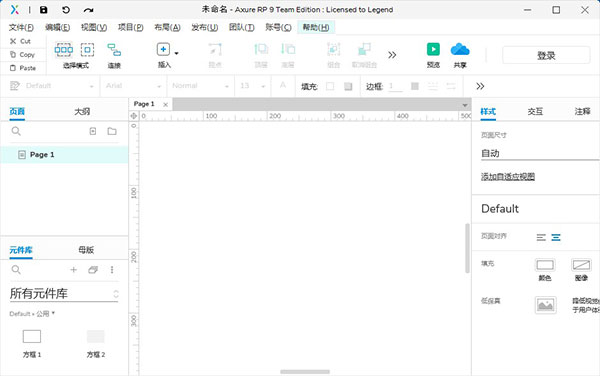Image resolution: width=600 pixels, height=376 pixels.
Task: Open the 帮助(H) menu
Action: coord(316,27)
